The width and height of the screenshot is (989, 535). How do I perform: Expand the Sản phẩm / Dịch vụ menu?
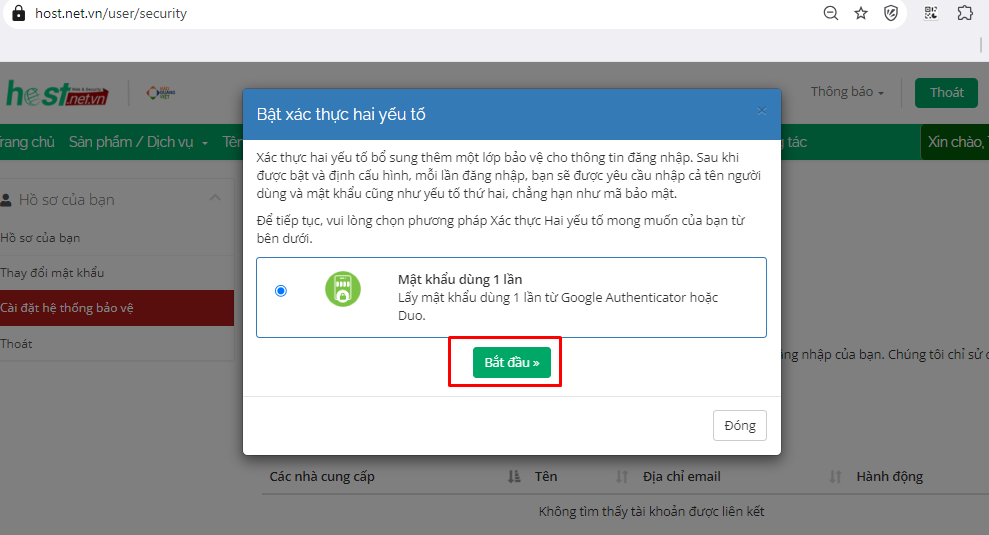(x=138, y=142)
